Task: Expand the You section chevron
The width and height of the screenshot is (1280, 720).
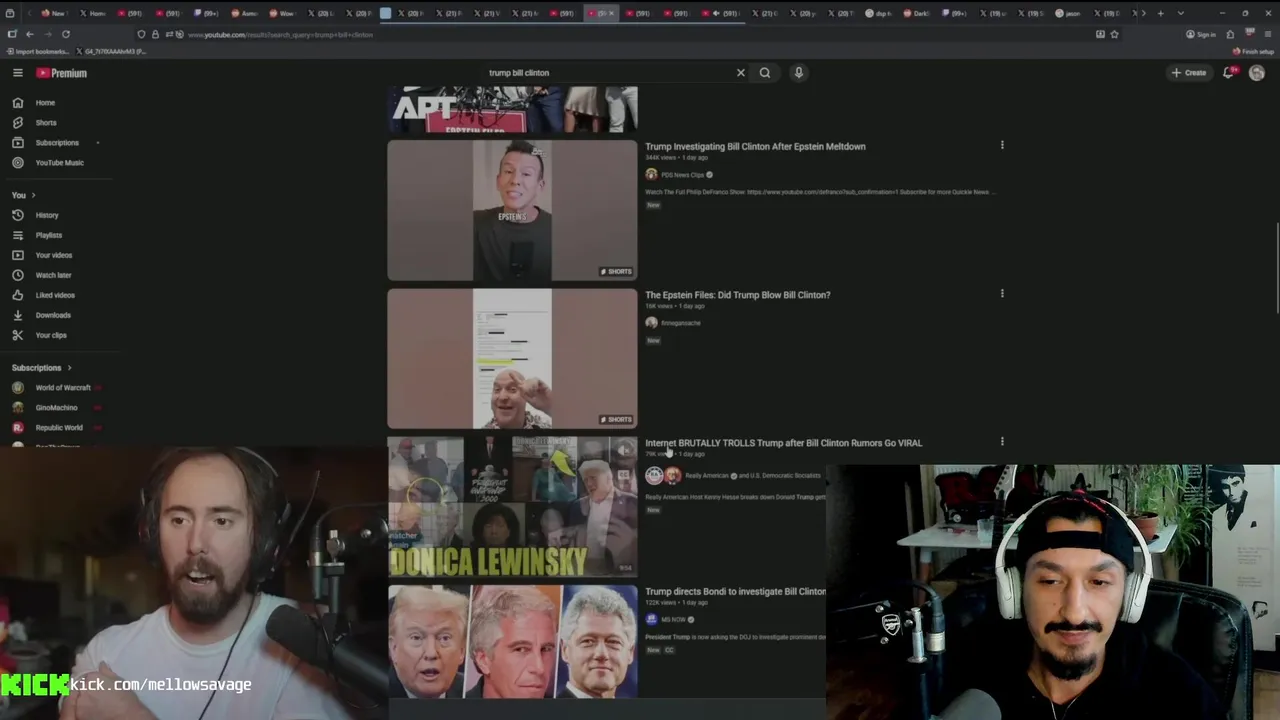Action: point(33,195)
